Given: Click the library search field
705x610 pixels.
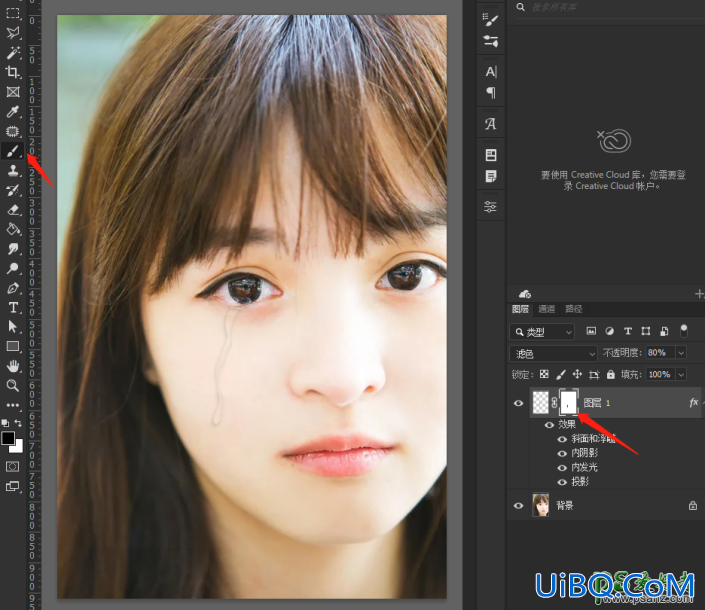Looking at the screenshot, I should (x=611, y=8).
